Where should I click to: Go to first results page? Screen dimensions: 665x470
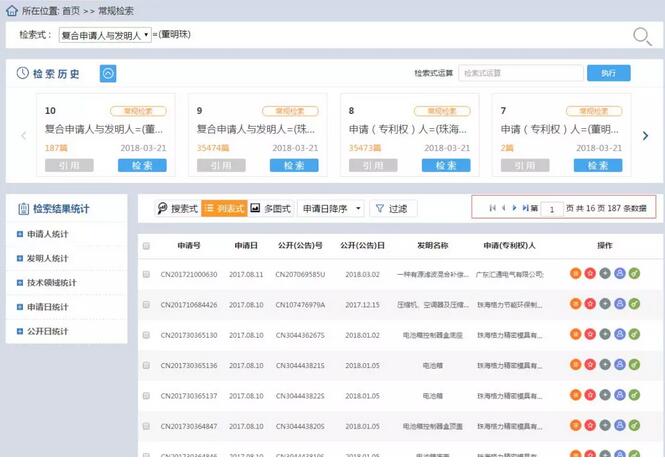click(x=492, y=208)
